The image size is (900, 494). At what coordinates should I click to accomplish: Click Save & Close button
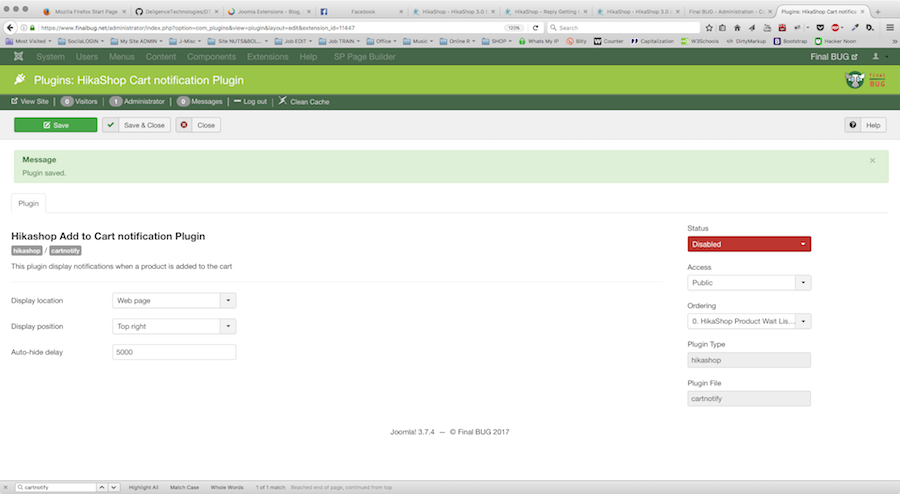pos(137,125)
